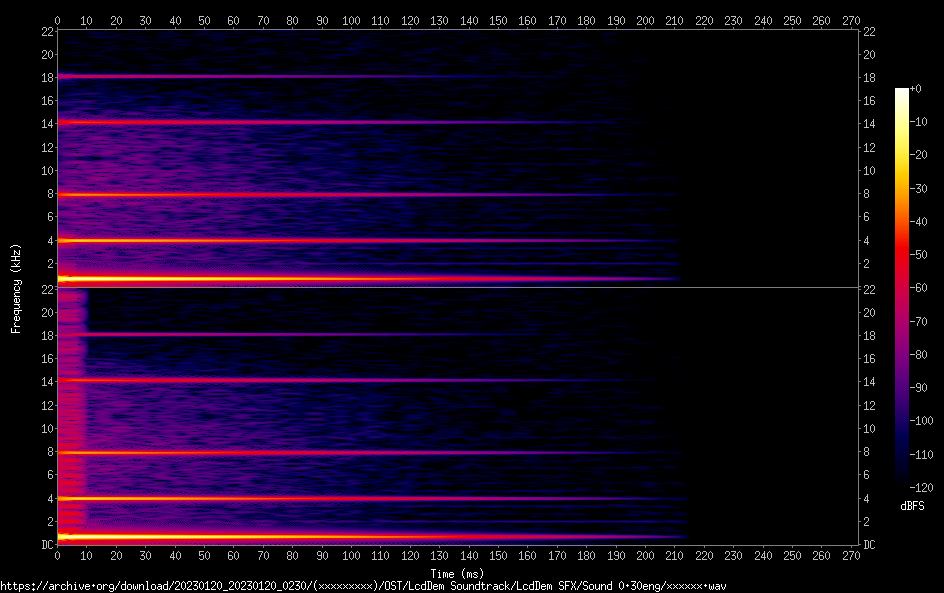Click the 100 ms tick on top time axis
The image size is (944, 593).
[351, 19]
